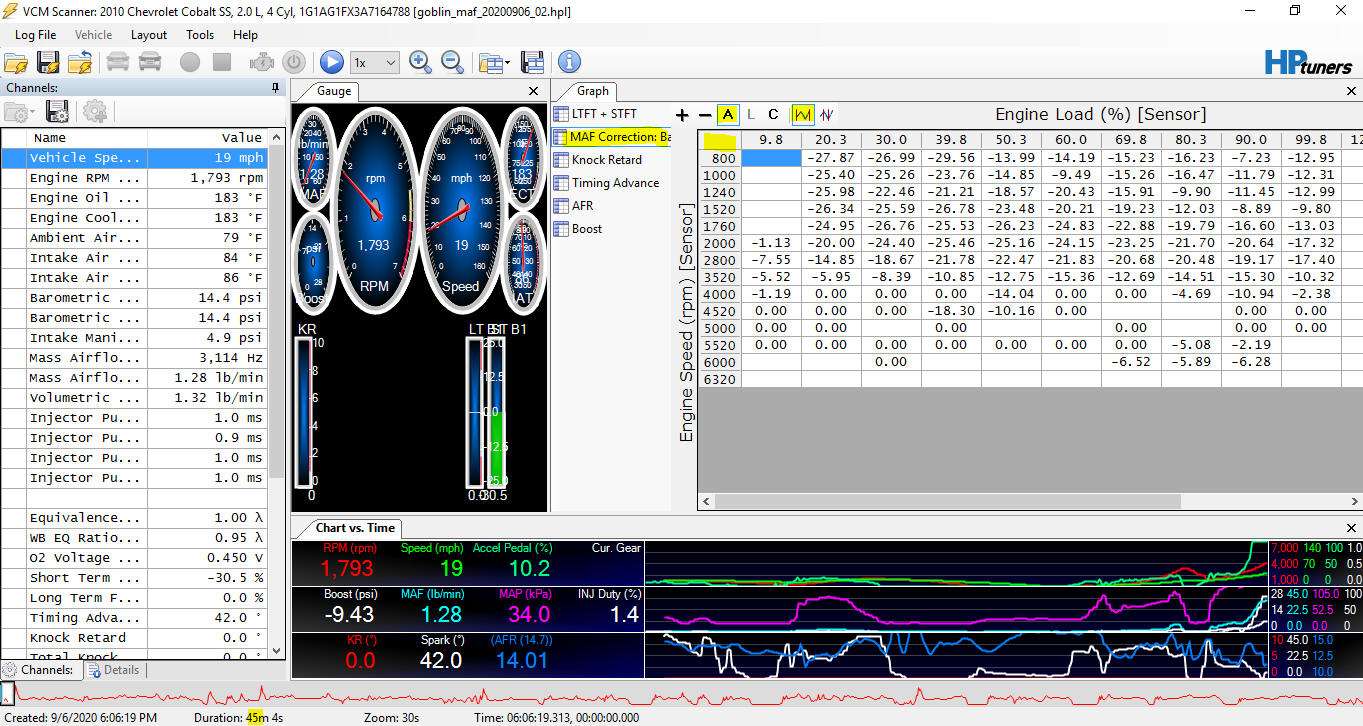Start log playback with blue play button
The height and width of the screenshot is (726, 1363).
click(x=332, y=62)
